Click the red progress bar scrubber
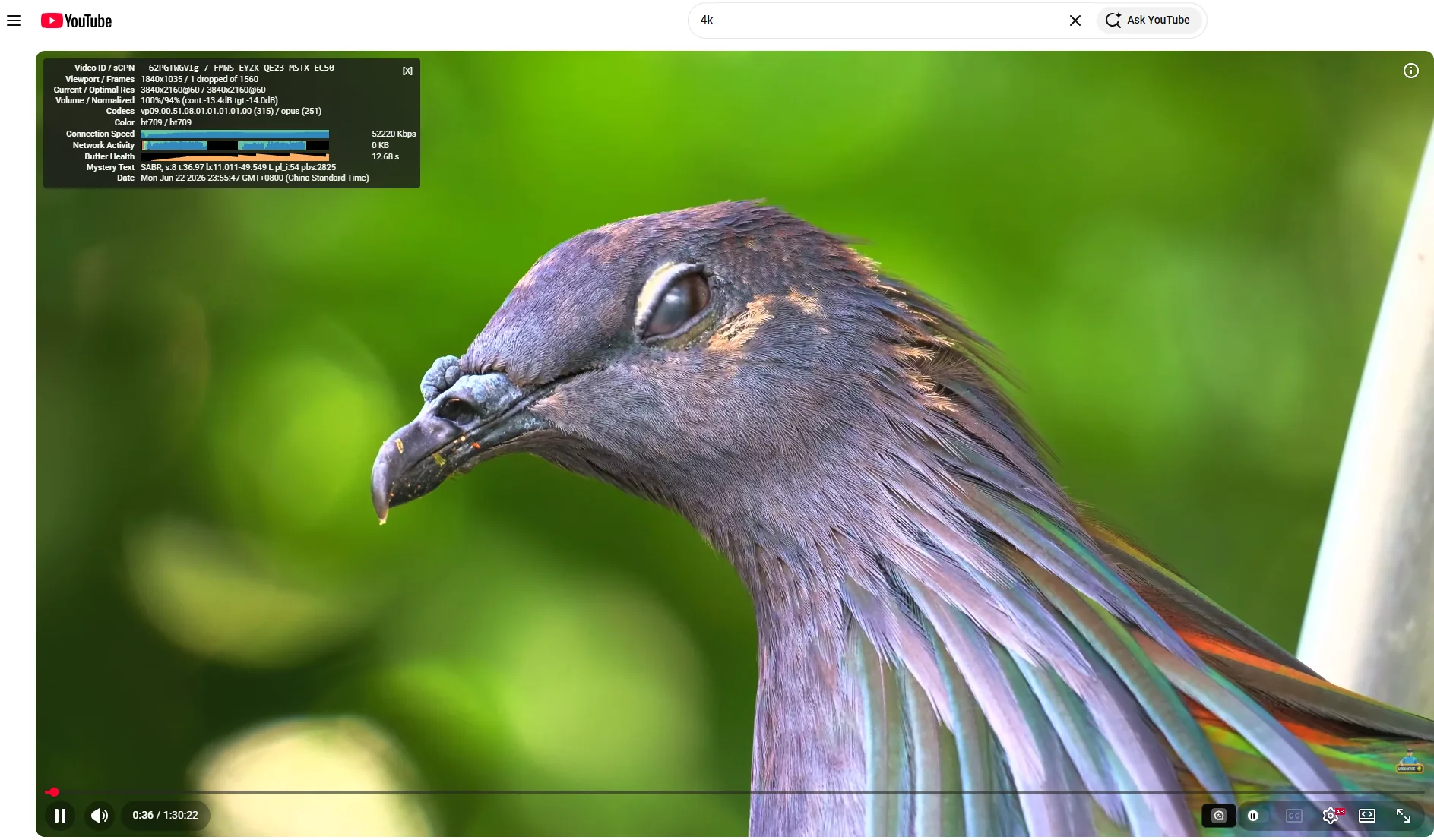1434x840 pixels. tap(53, 792)
